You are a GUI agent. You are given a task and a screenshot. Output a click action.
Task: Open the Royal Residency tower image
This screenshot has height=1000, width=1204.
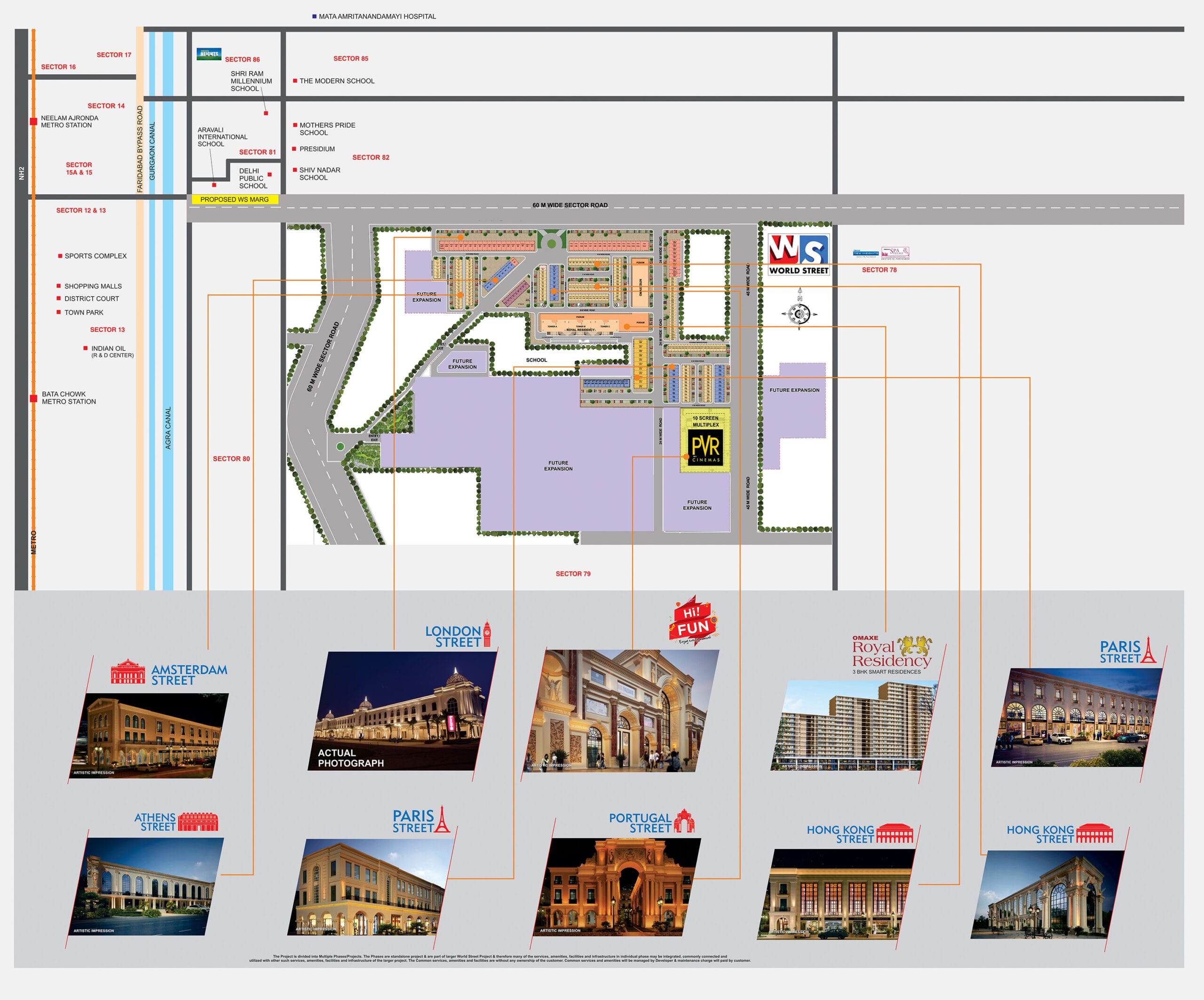click(x=854, y=725)
